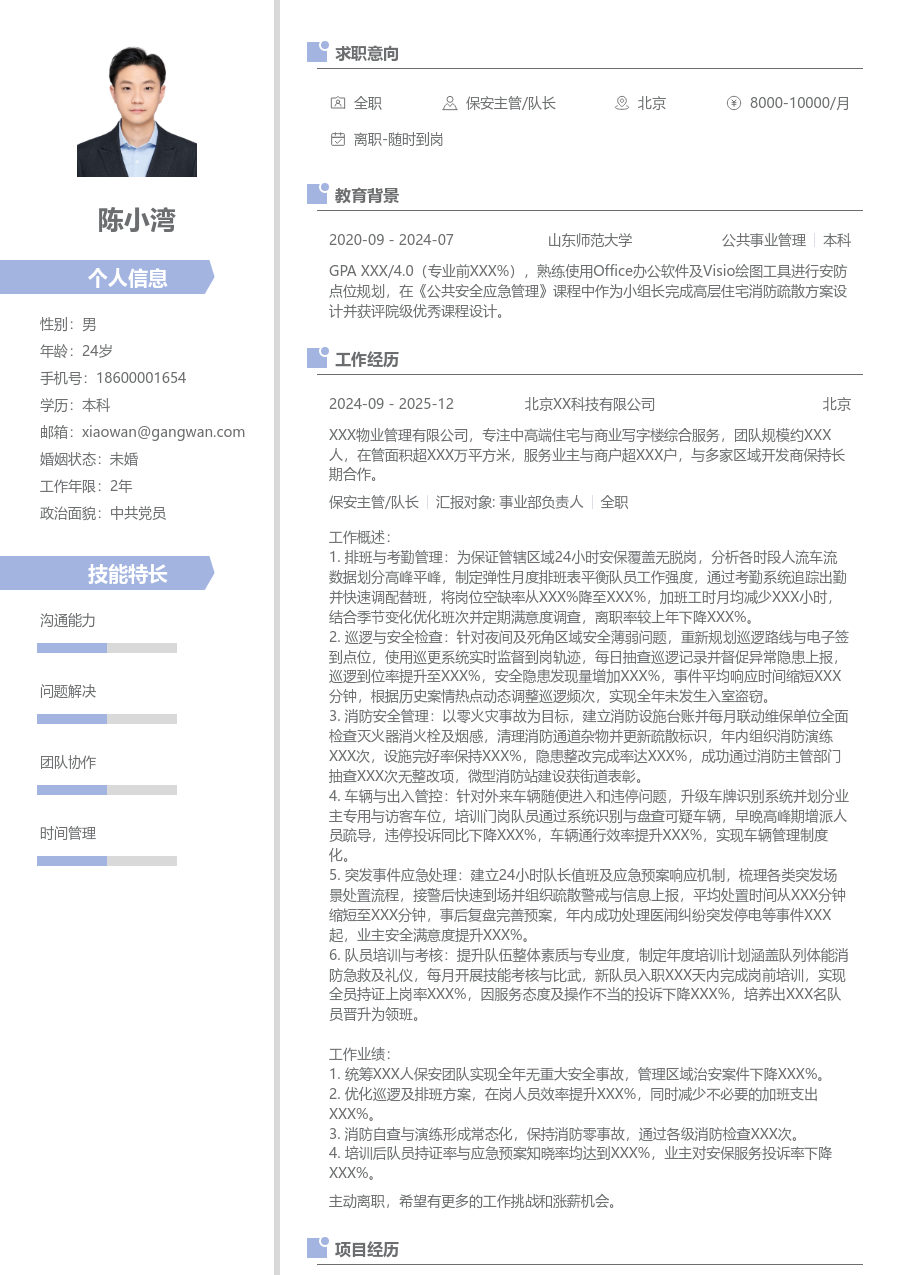
Task: Click the 个人信息 section banner
Action: click(x=107, y=277)
